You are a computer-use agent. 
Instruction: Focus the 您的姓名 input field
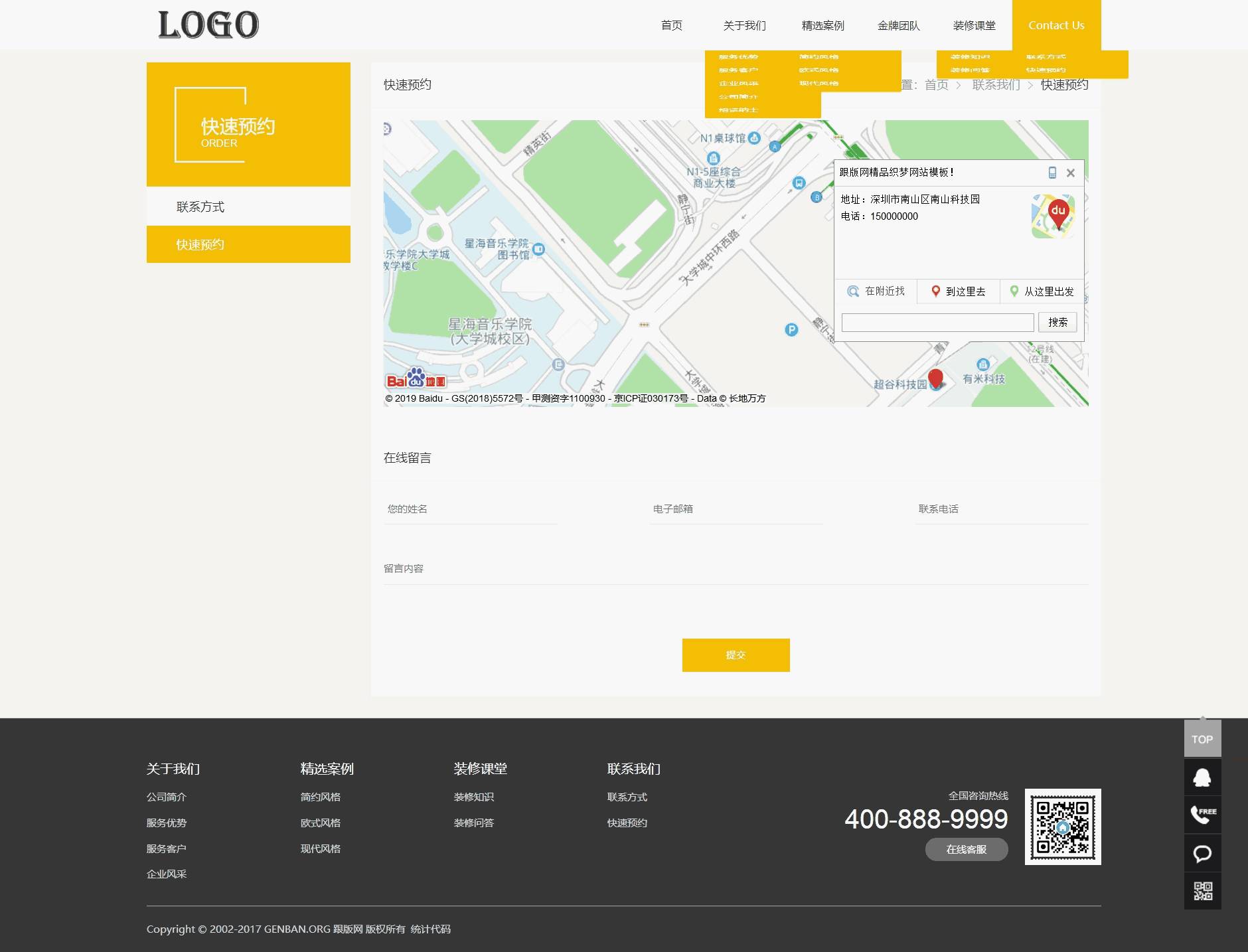tap(470, 509)
